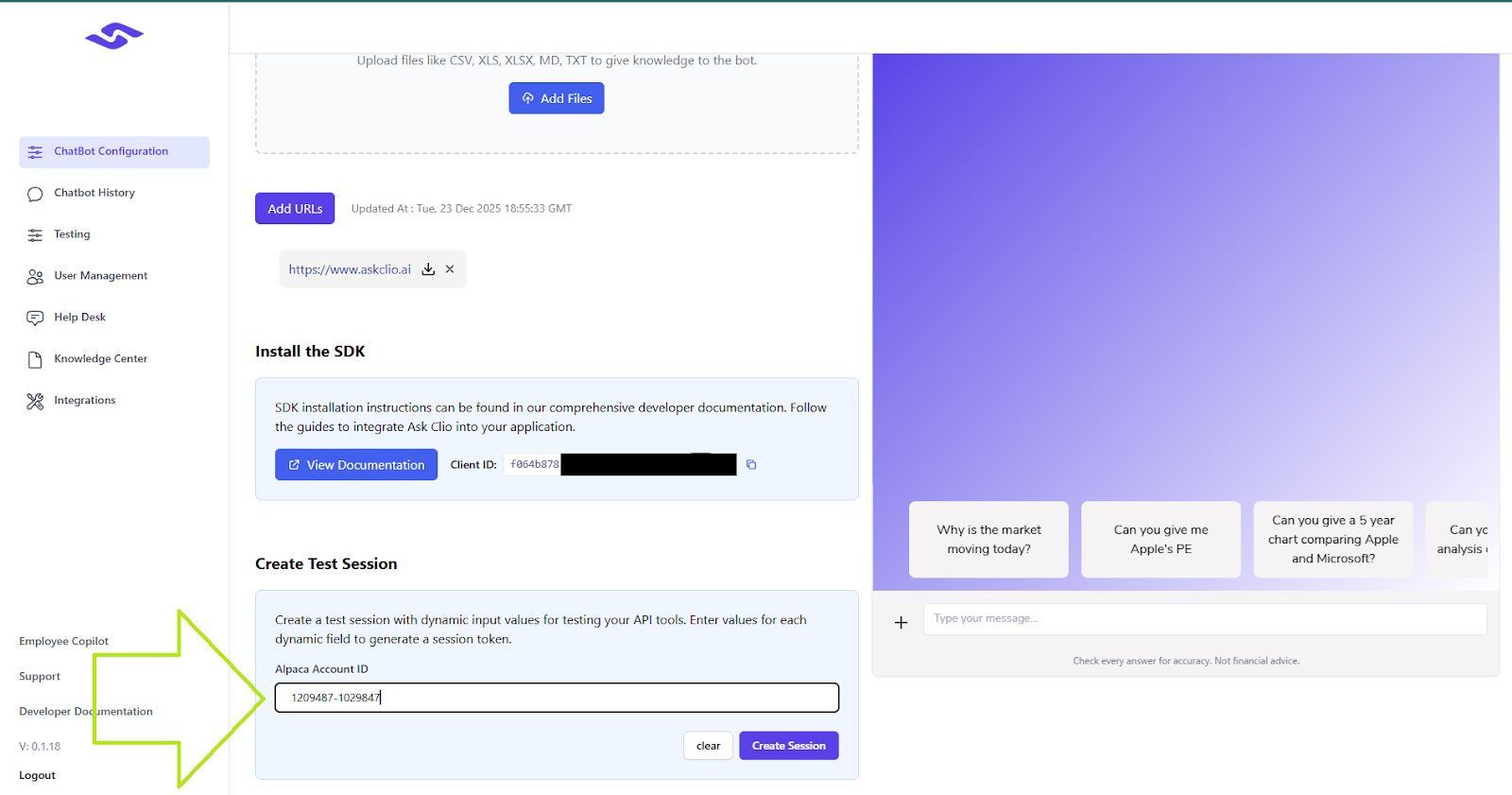Clear the Alpaca Account ID field
1512x795 pixels.
coord(708,746)
